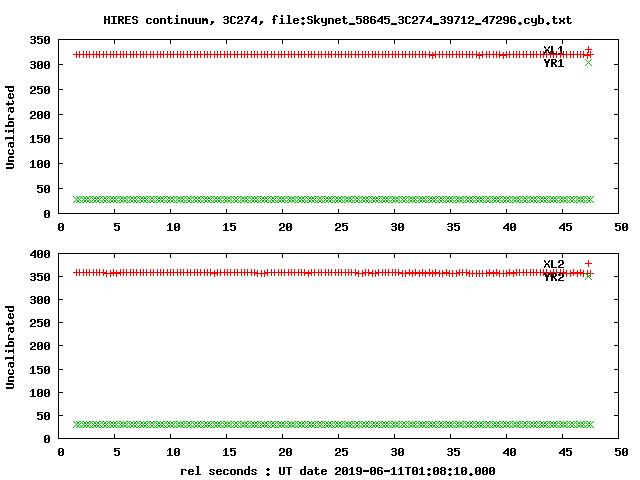
Task: Click the x-axis tick 45 under bottom plot
Action: click(x=565, y=452)
